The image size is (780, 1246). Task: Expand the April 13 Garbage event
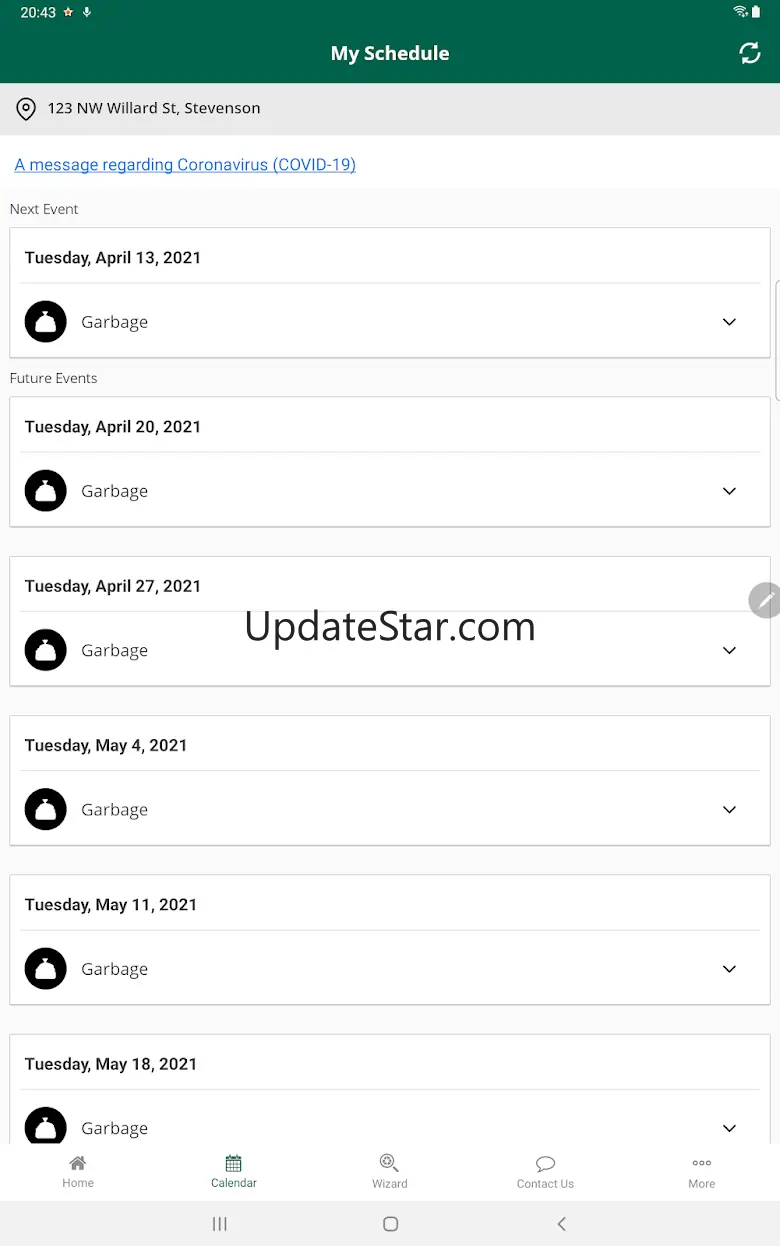tap(729, 322)
